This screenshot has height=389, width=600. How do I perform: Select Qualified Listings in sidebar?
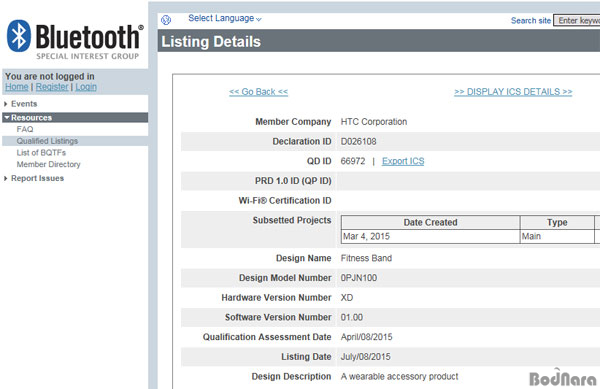pos(47,141)
